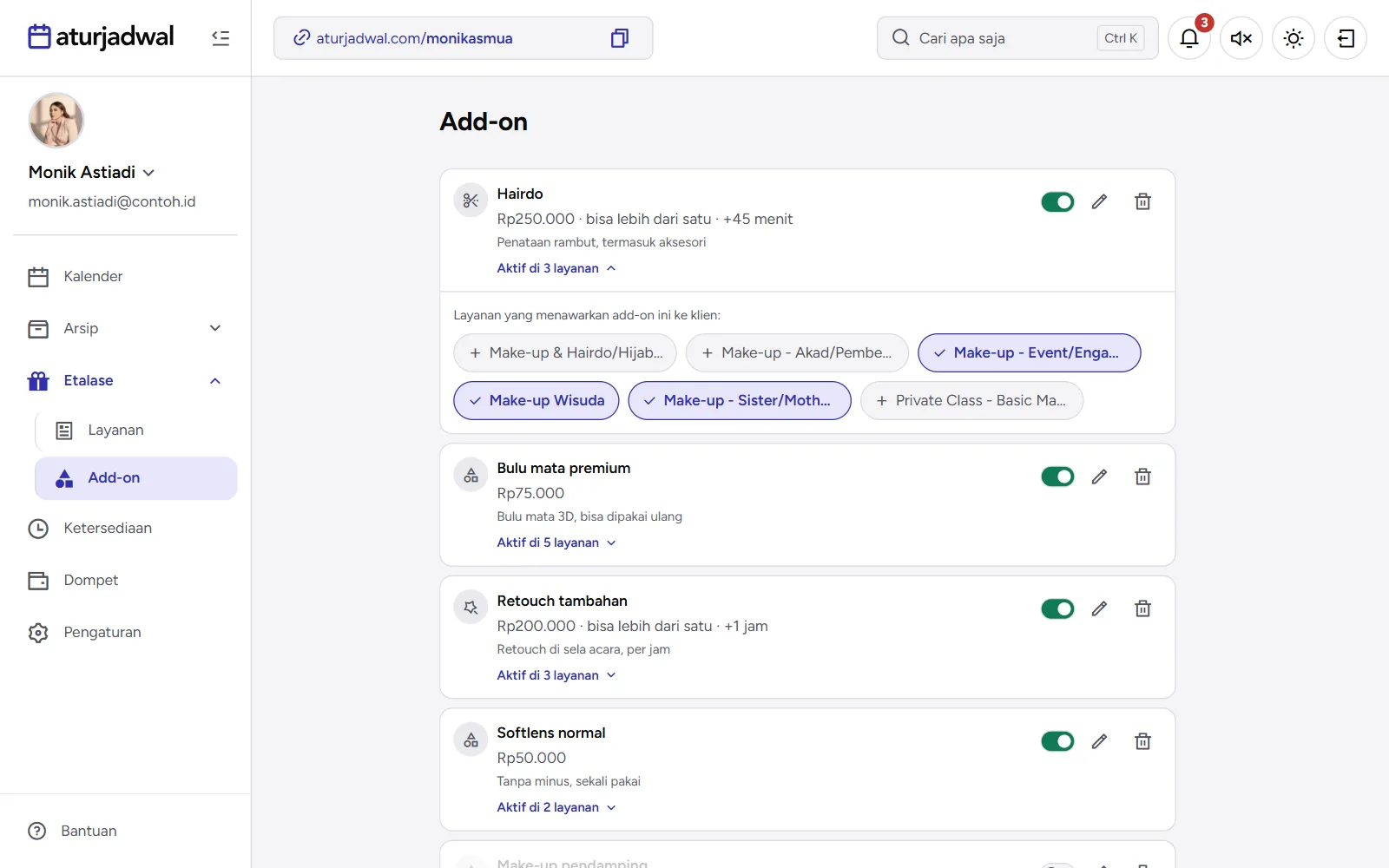Open the Monik Astiadi account dropdown
This screenshot has width=1389, height=868.
[x=91, y=172]
